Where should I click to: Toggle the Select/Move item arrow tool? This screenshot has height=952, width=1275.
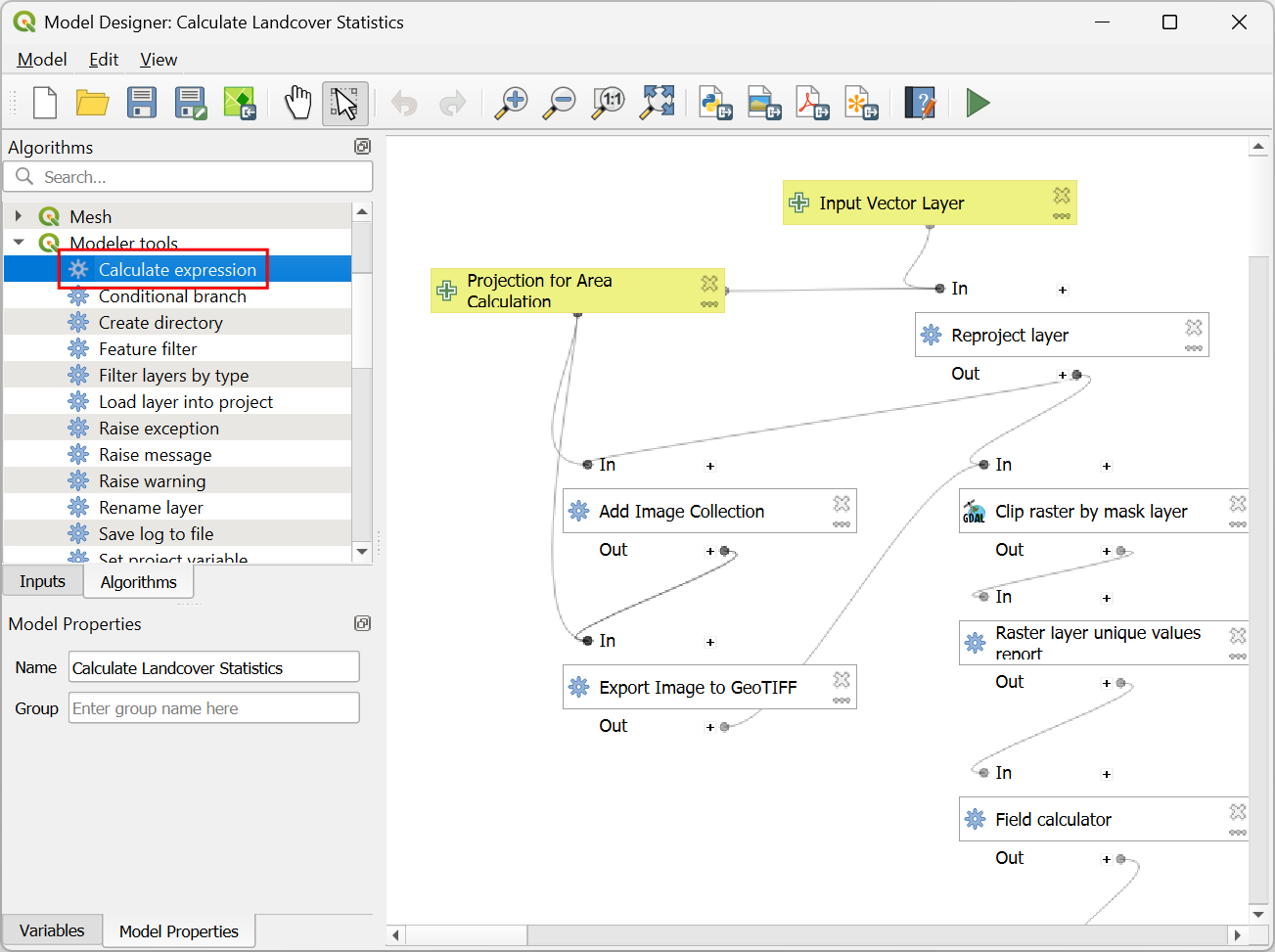click(345, 103)
